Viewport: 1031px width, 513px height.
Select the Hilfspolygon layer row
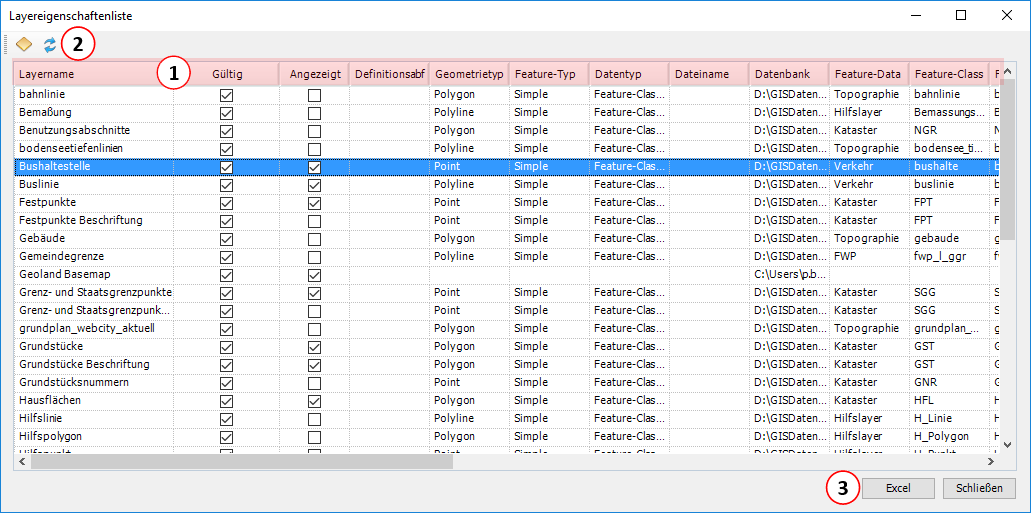click(x=90, y=437)
